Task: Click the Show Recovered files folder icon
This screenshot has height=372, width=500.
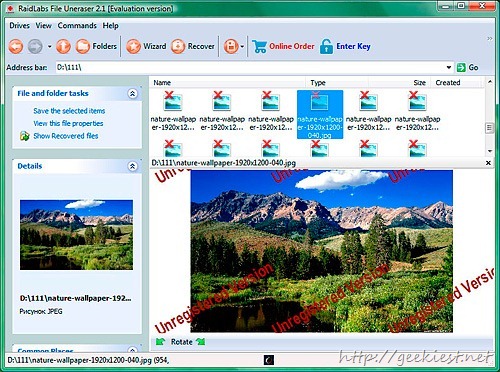Action: pos(25,136)
